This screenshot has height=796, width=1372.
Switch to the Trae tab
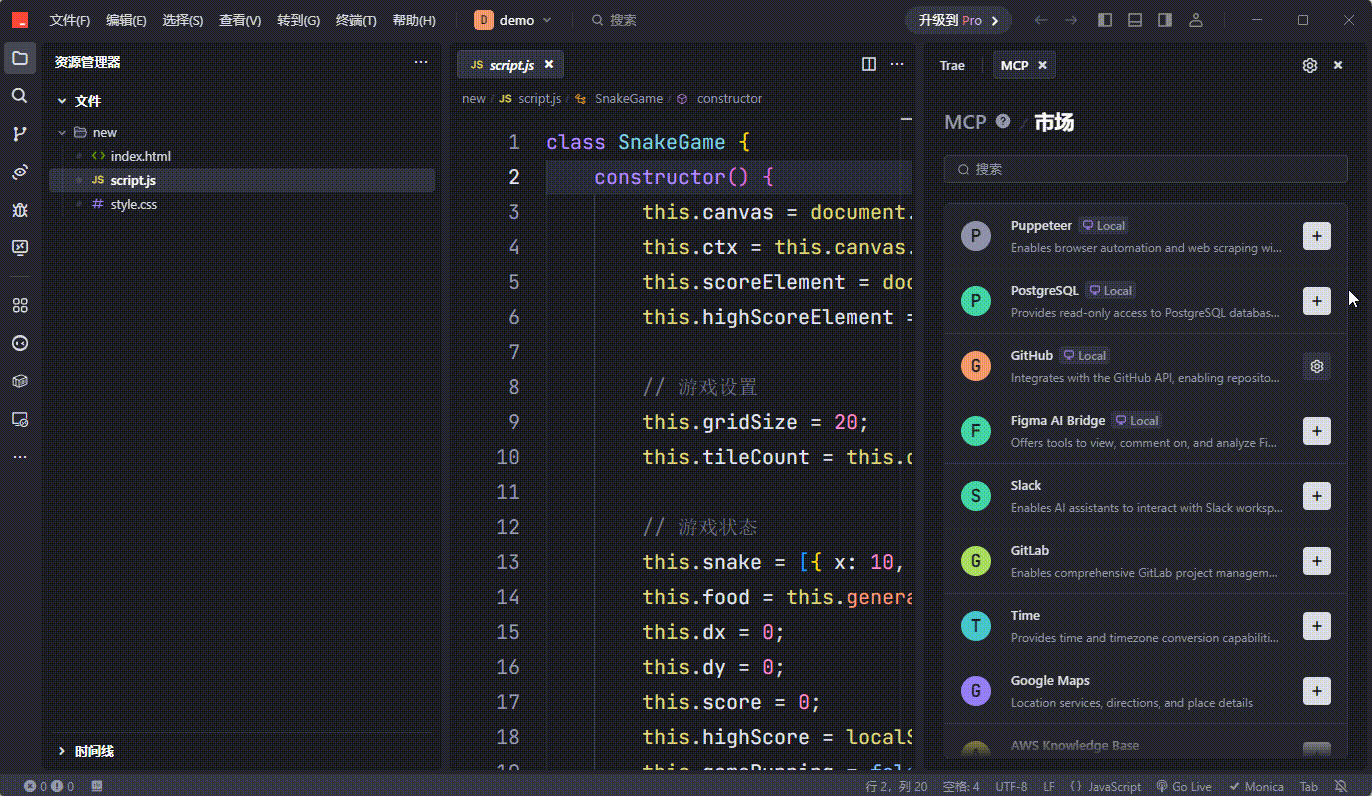(952, 65)
